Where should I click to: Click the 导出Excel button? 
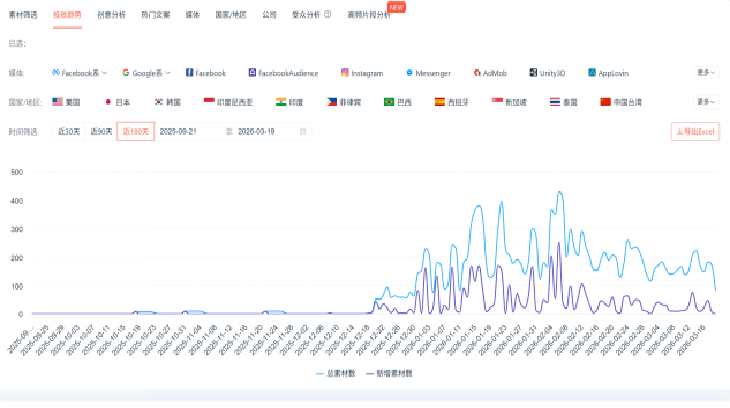tap(695, 131)
